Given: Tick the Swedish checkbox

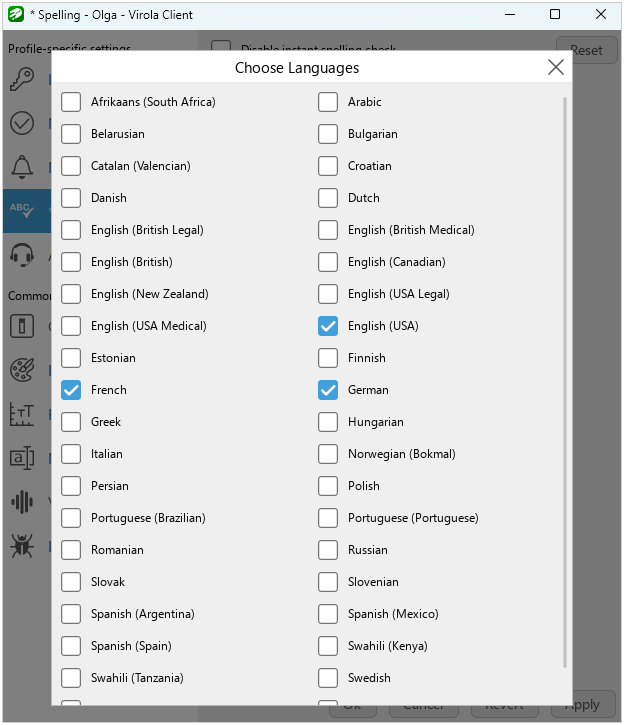Looking at the screenshot, I should click(x=328, y=678).
